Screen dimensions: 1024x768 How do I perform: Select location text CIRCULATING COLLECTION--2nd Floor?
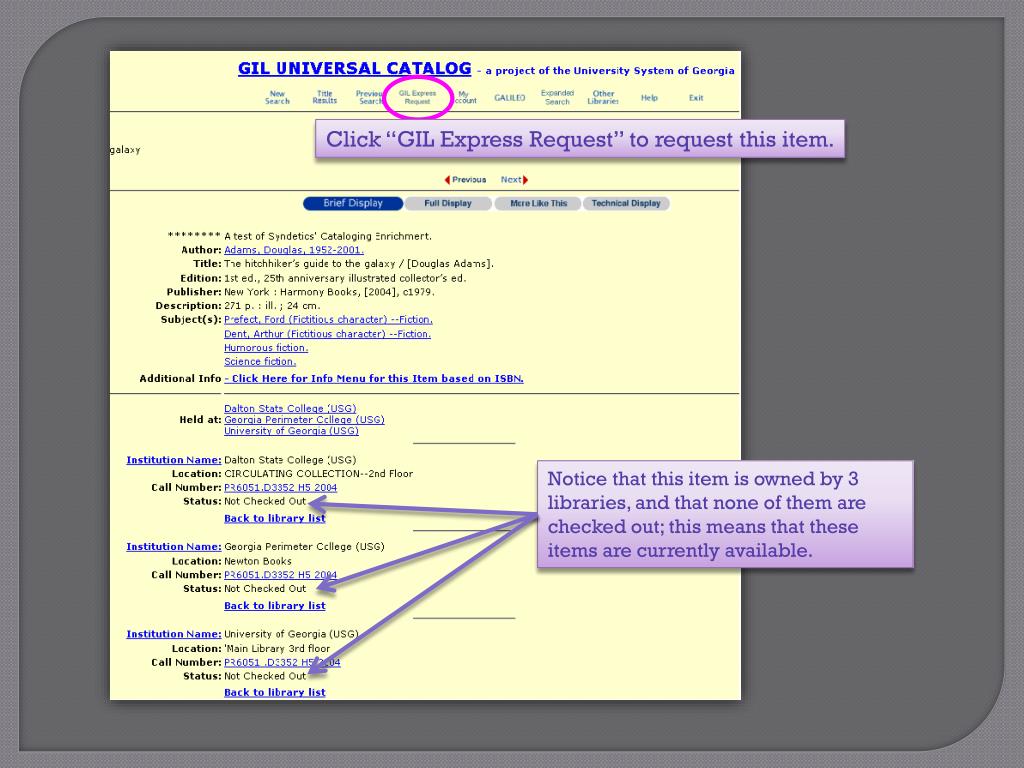point(318,474)
